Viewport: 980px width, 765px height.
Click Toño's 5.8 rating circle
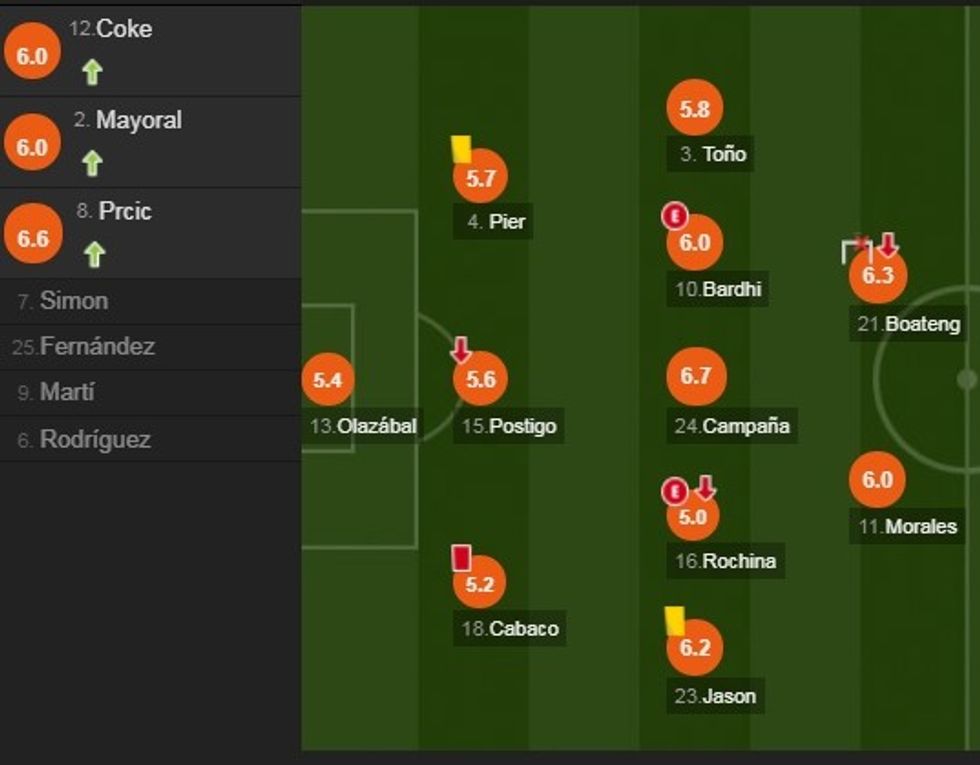point(694,110)
